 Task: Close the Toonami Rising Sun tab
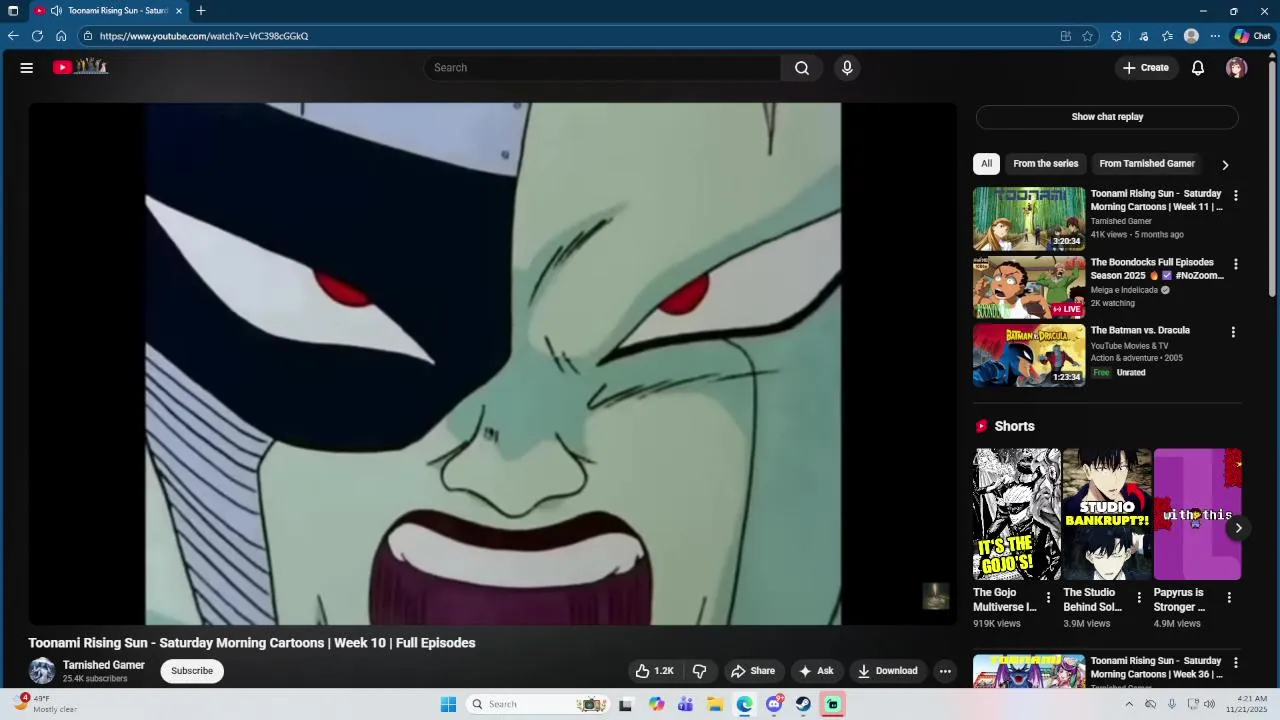pyautogui.click(x=179, y=11)
